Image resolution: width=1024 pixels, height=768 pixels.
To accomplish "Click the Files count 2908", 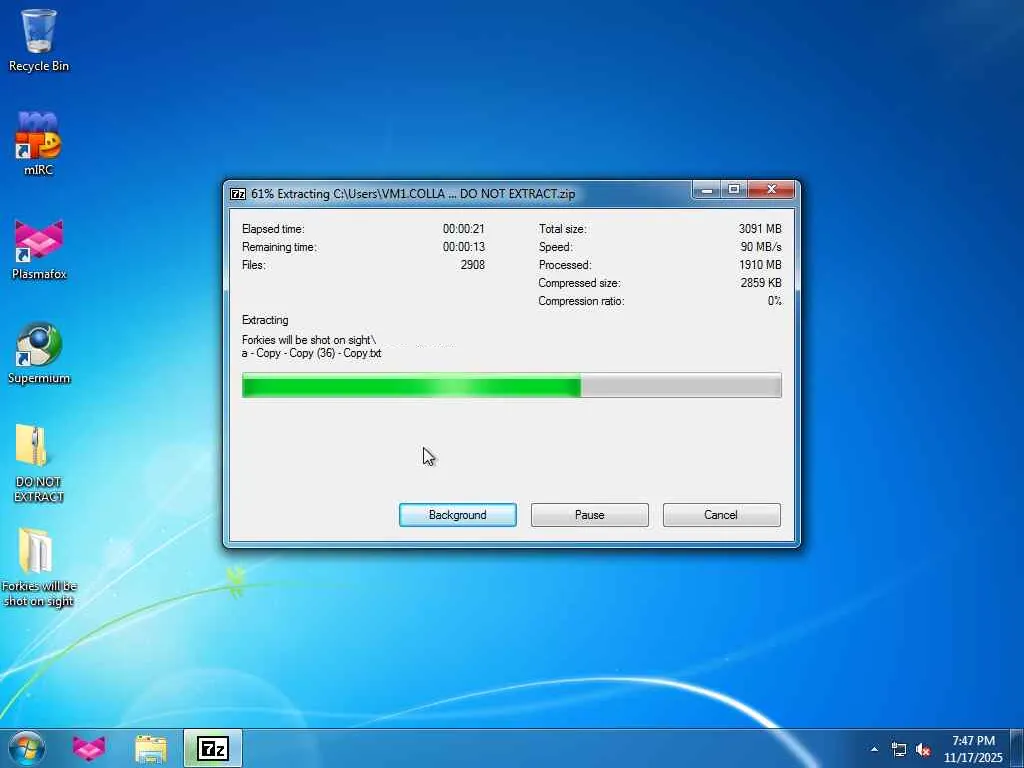I will tap(473, 264).
